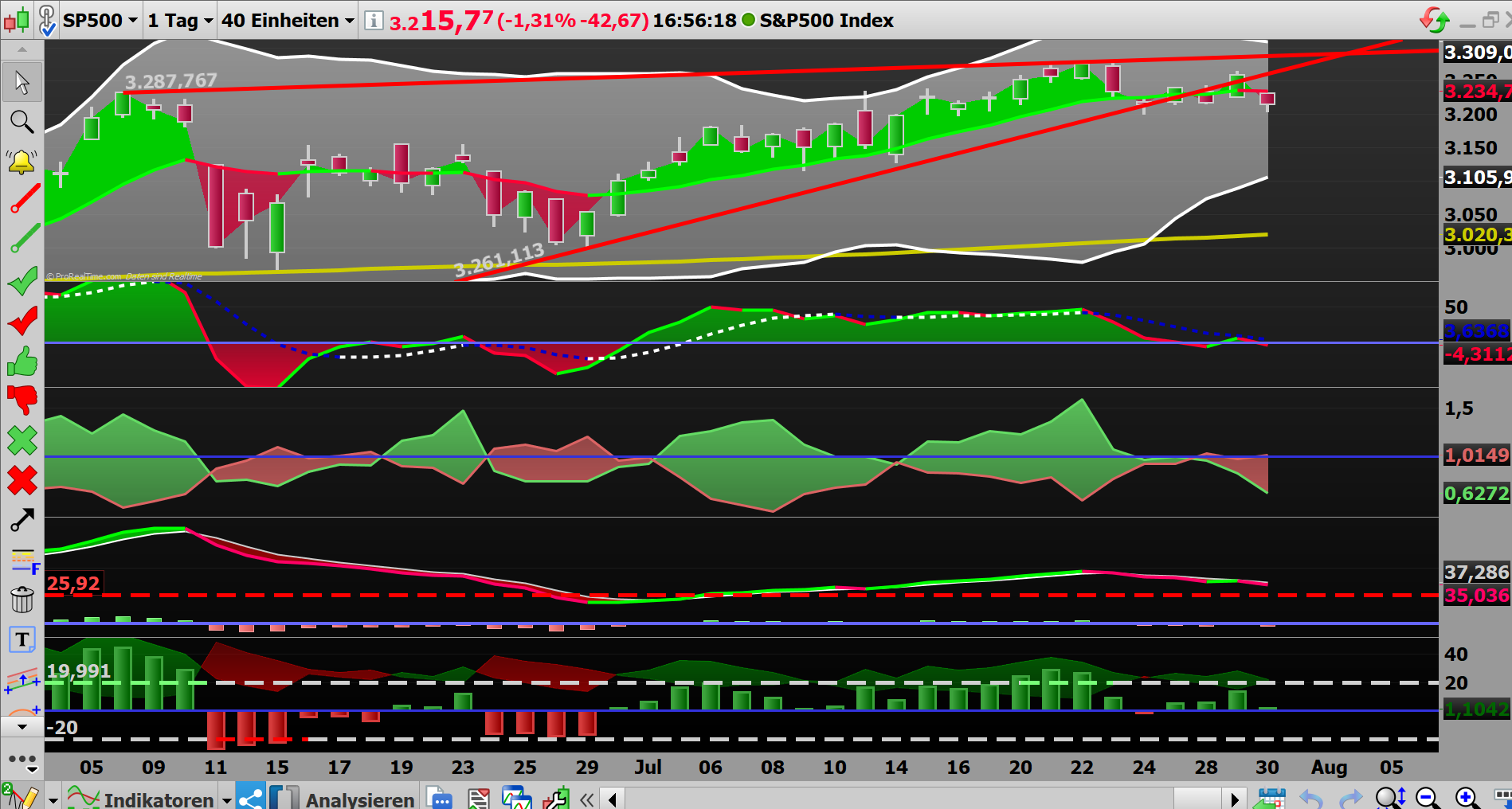Open the chart settings wrench icon
The height and width of the screenshot is (809, 1512).
pos(555,798)
